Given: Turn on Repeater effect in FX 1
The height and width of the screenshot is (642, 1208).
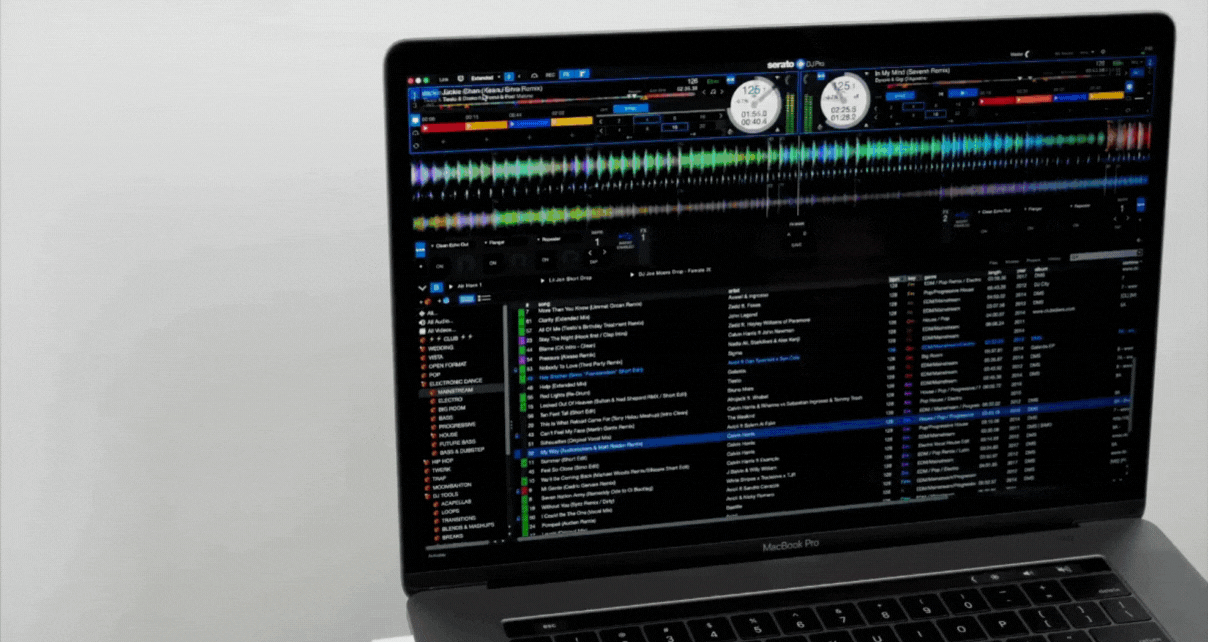Looking at the screenshot, I should [x=545, y=260].
